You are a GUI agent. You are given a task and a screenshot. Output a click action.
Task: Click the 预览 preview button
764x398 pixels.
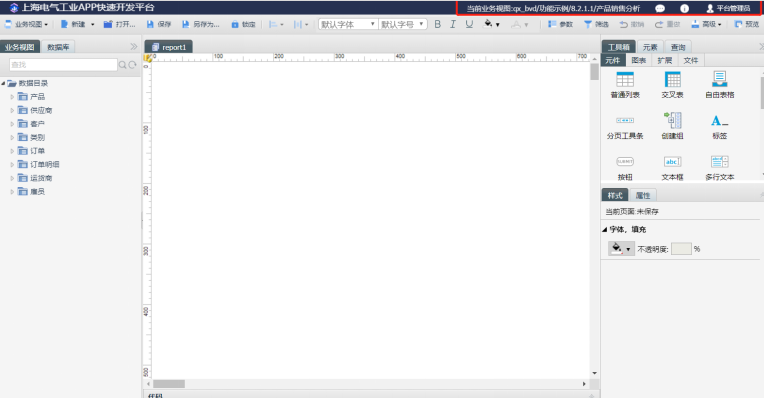click(747, 24)
